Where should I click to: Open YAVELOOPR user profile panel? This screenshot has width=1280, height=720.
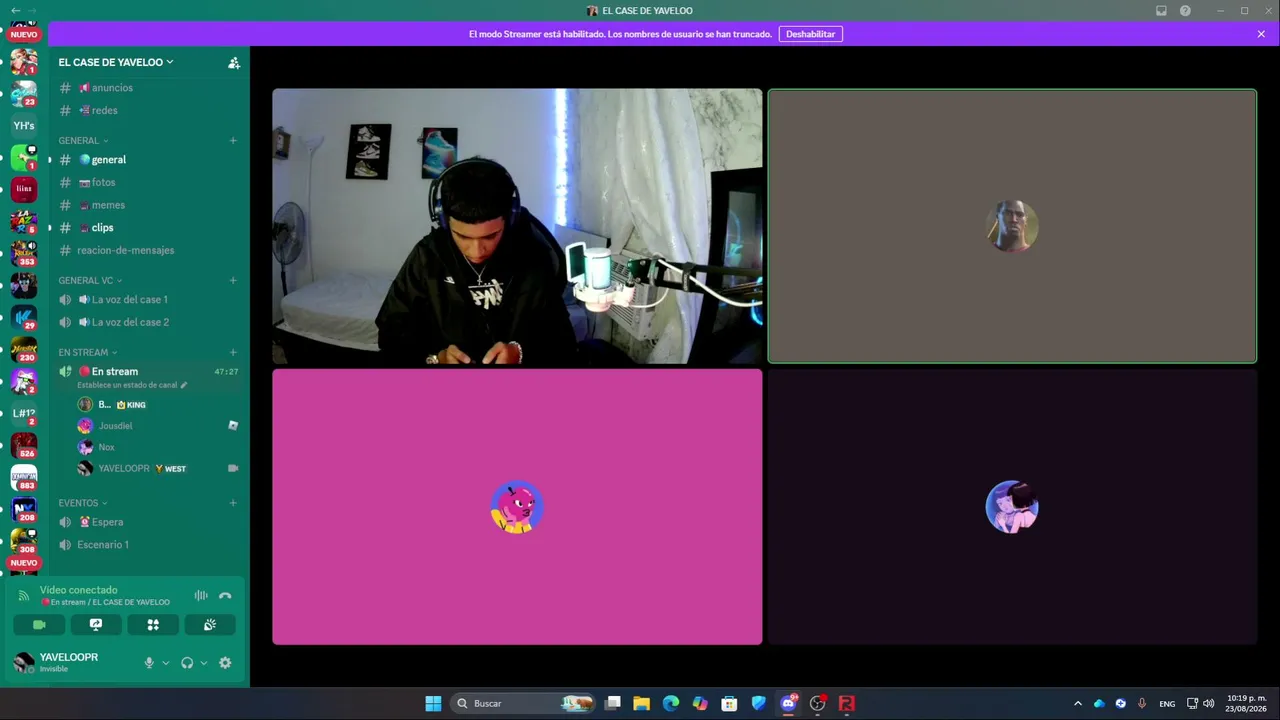click(x=72, y=662)
